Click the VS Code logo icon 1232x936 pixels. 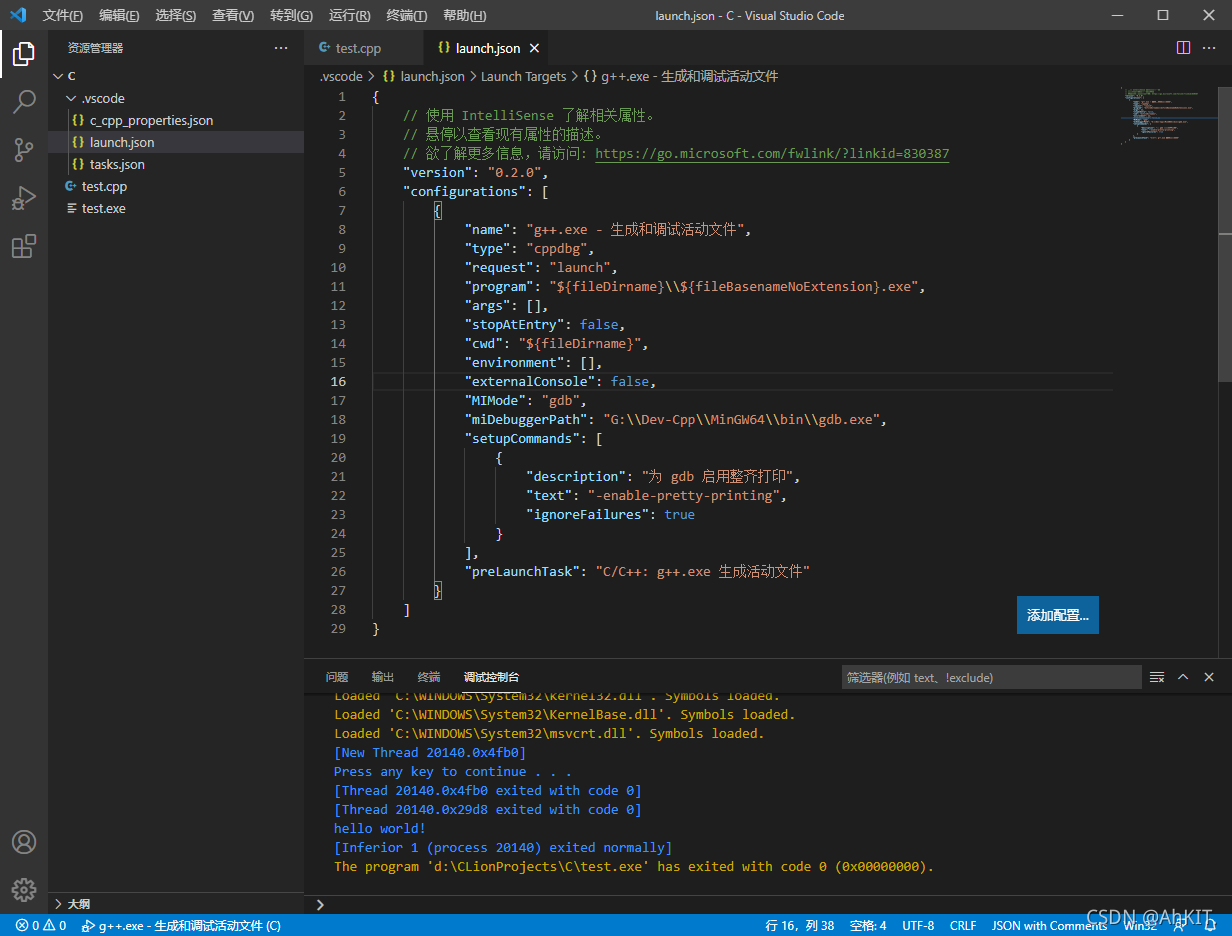click(18, 15)
